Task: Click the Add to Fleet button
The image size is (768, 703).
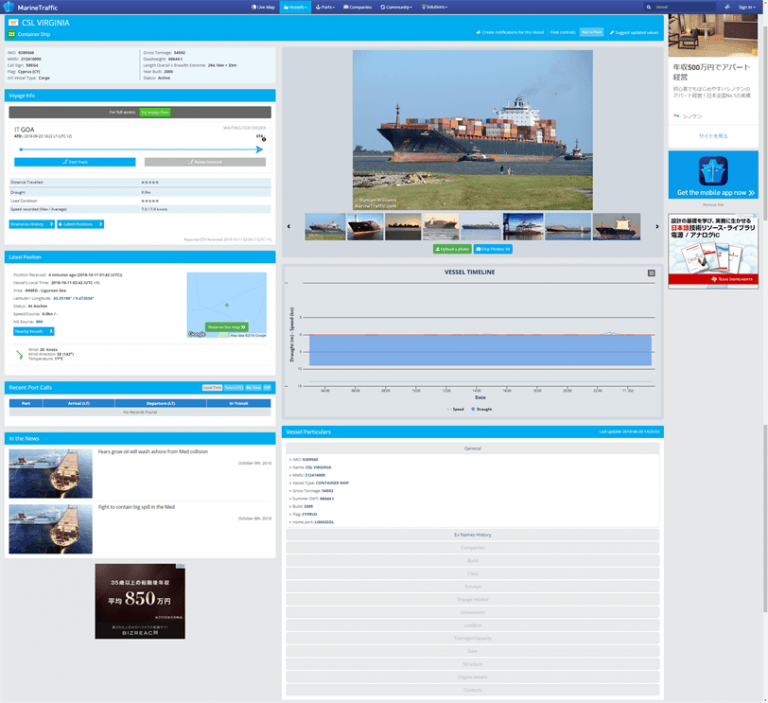Action: coord(592,32)
